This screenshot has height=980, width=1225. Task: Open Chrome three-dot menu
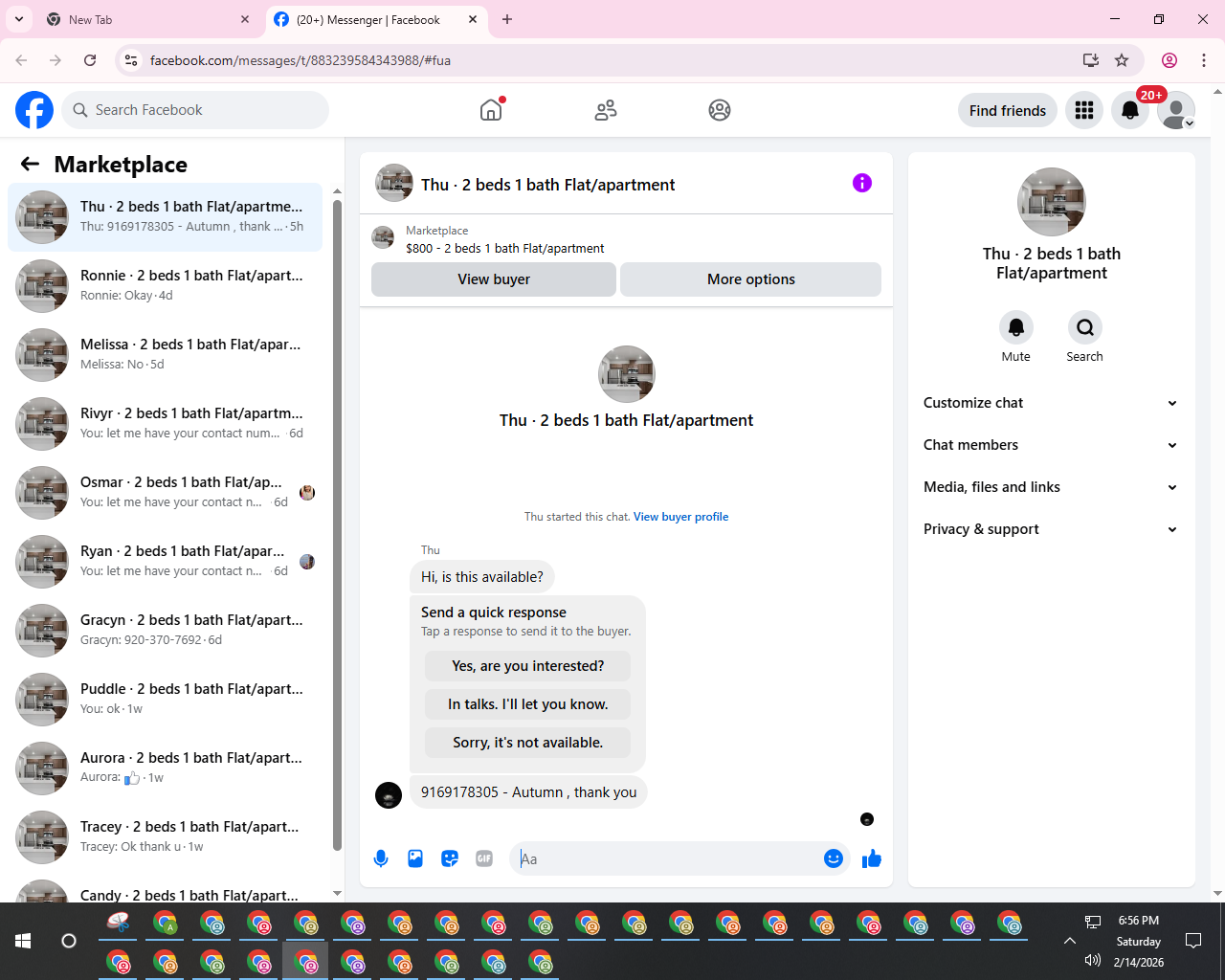[x=1204, y=60]
